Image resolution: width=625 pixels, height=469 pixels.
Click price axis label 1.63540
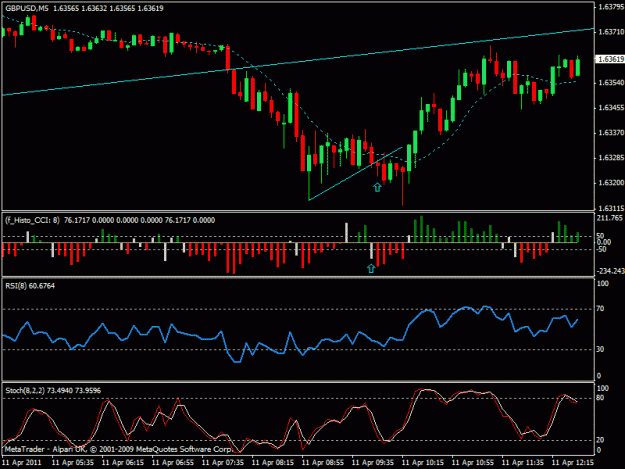coord(611,83)
